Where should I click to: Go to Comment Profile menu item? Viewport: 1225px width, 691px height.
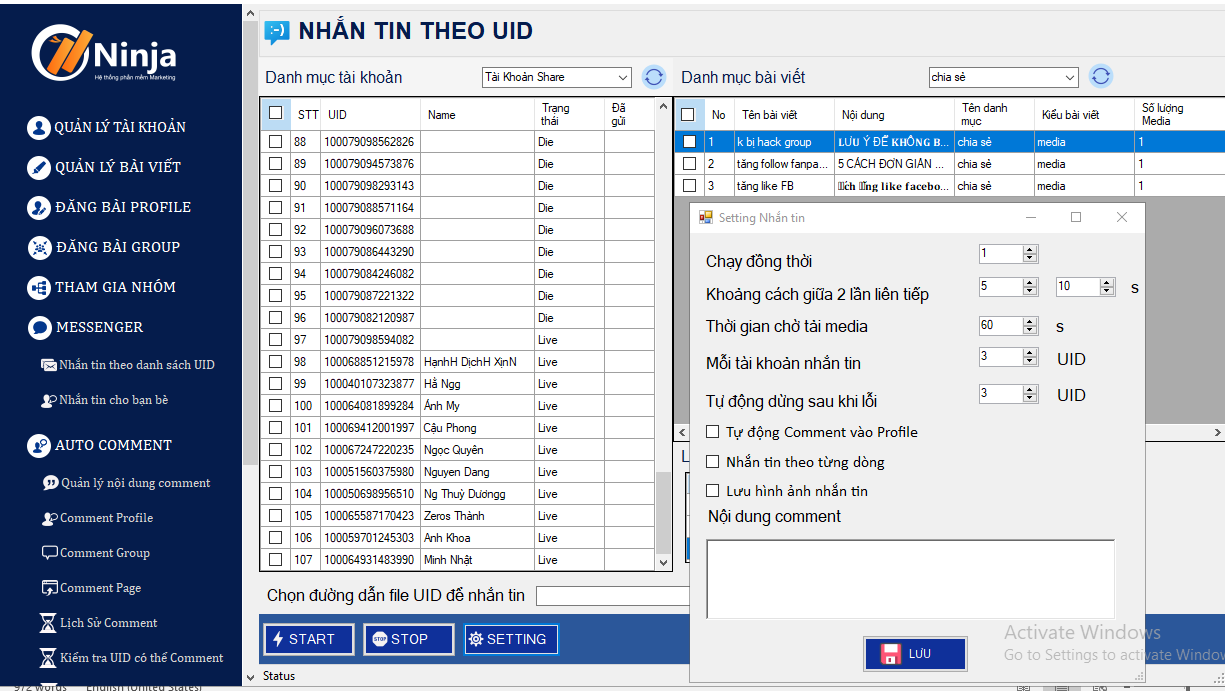(106, 518)
